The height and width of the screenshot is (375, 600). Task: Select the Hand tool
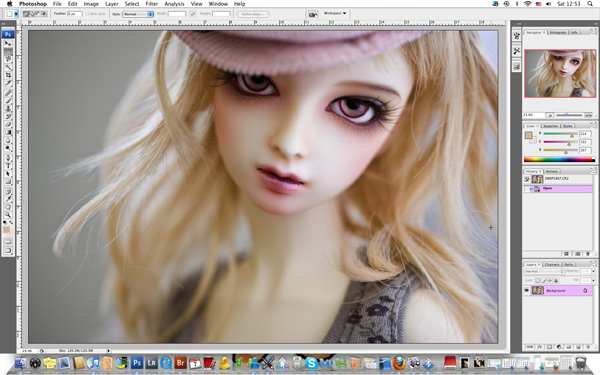pos(8,207)
